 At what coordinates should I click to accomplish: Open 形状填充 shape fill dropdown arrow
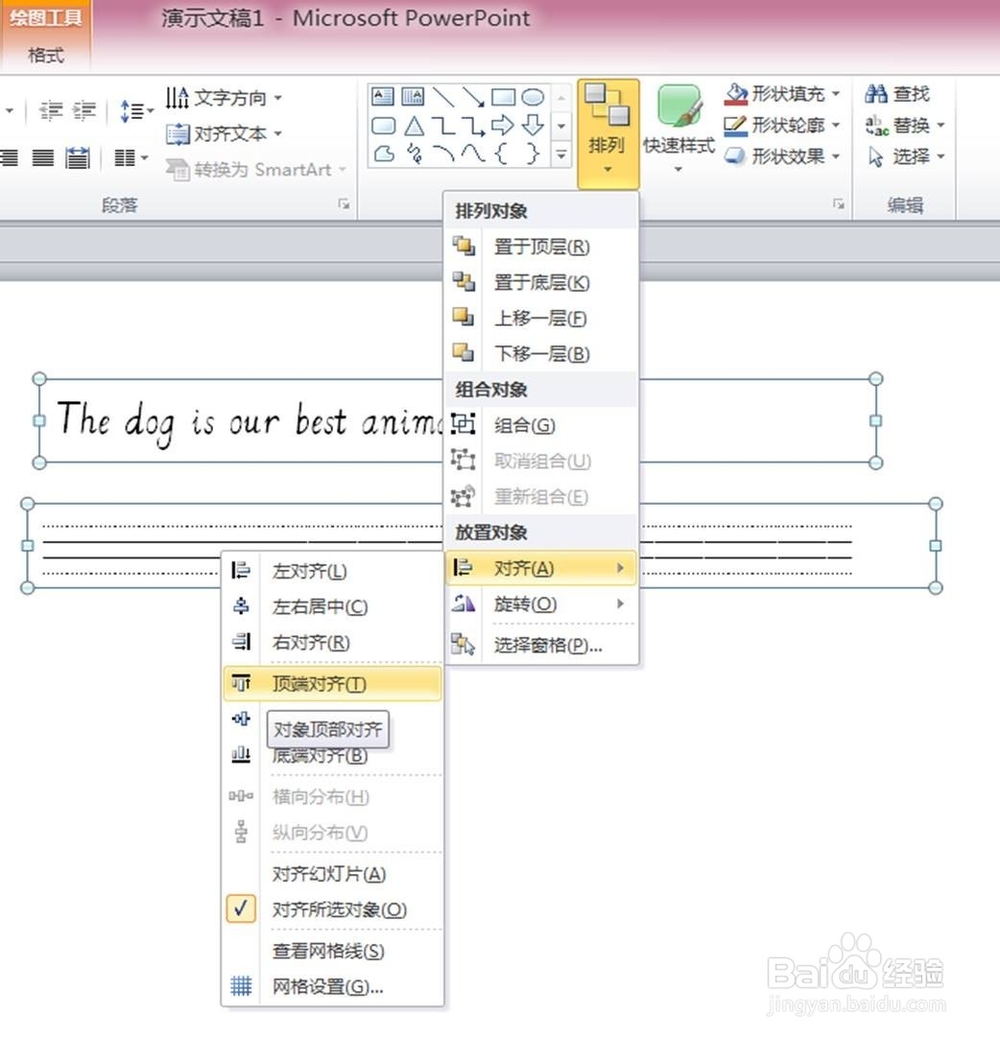(836, 94)
